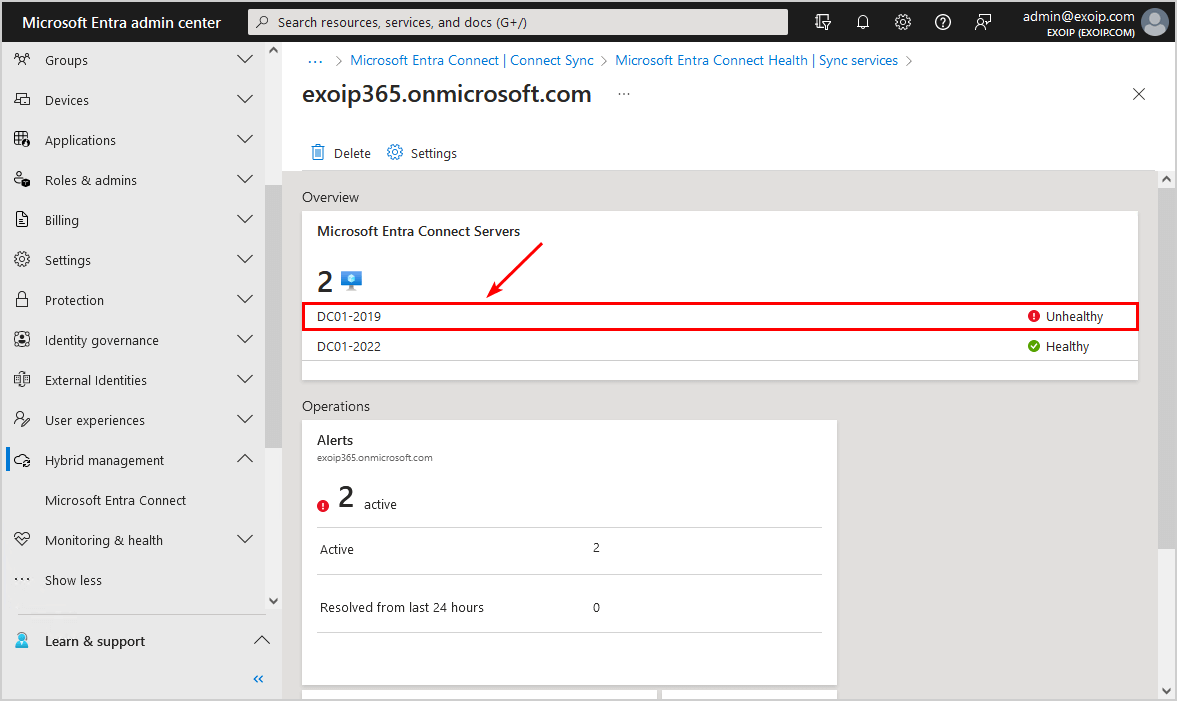
Task: Click the Delete button label
Action: pos(352,153)
